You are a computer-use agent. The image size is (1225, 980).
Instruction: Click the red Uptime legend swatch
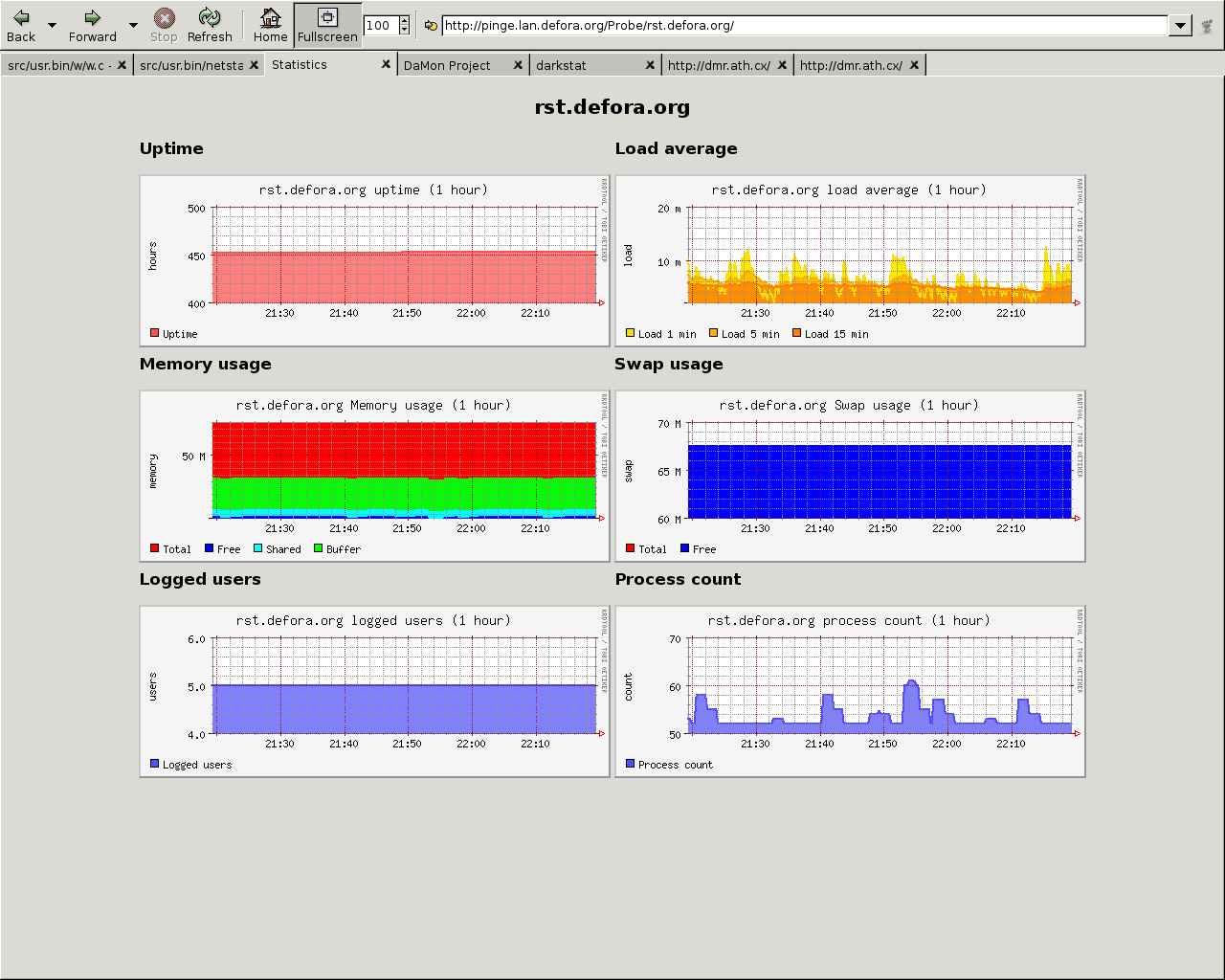point(154,333)
